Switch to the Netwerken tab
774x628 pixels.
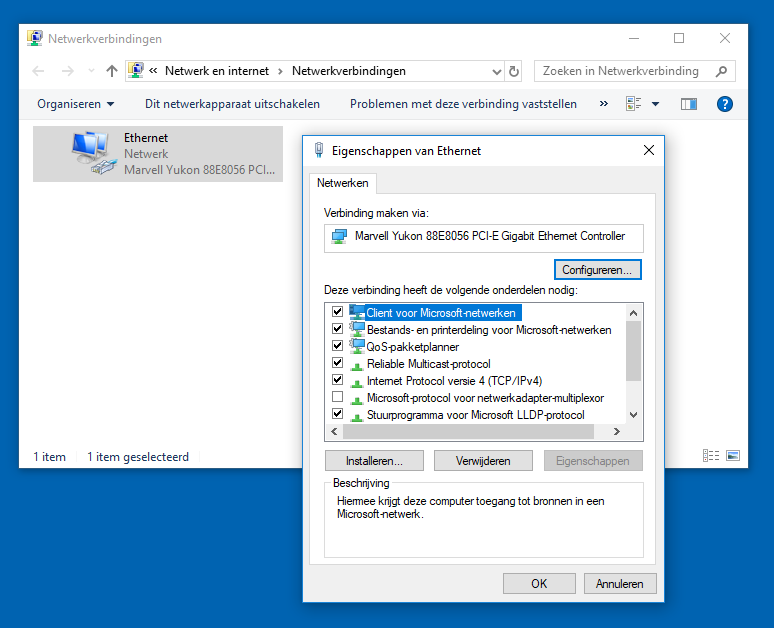coord(343,183)
